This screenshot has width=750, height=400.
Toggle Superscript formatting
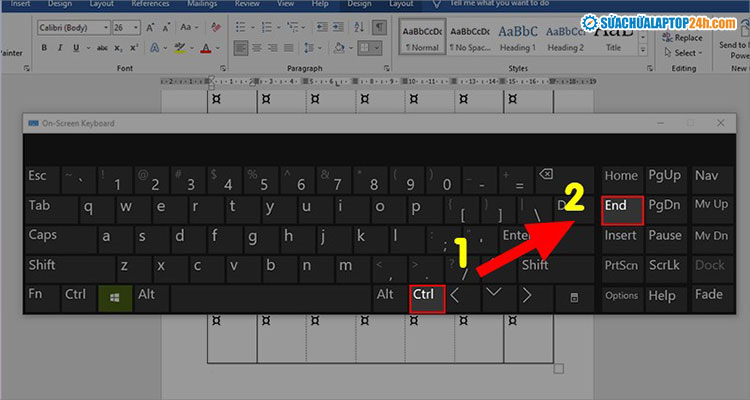[x=134, y=48]
